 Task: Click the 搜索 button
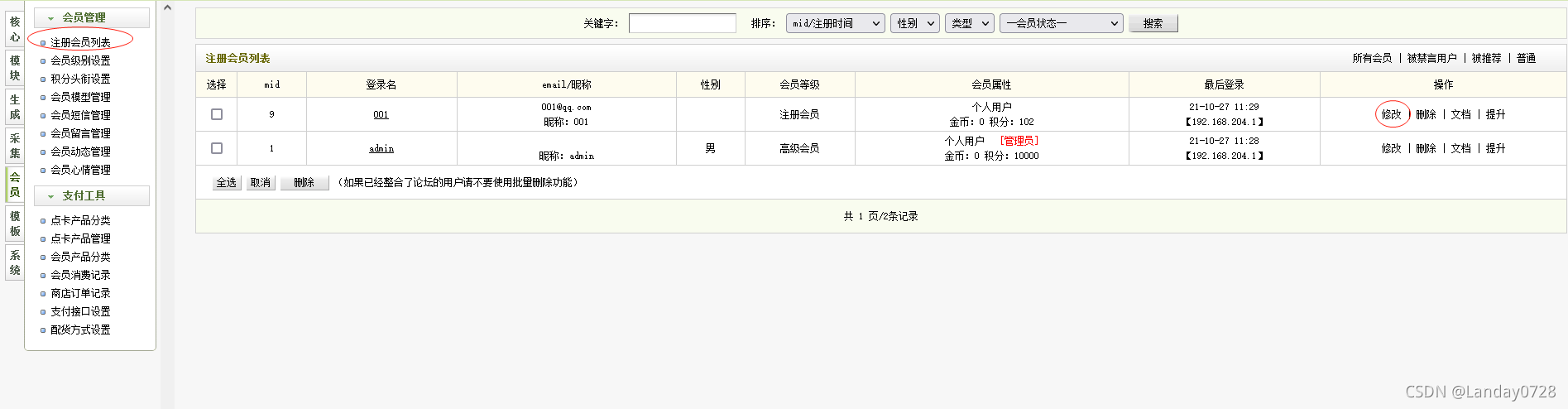1153,23
